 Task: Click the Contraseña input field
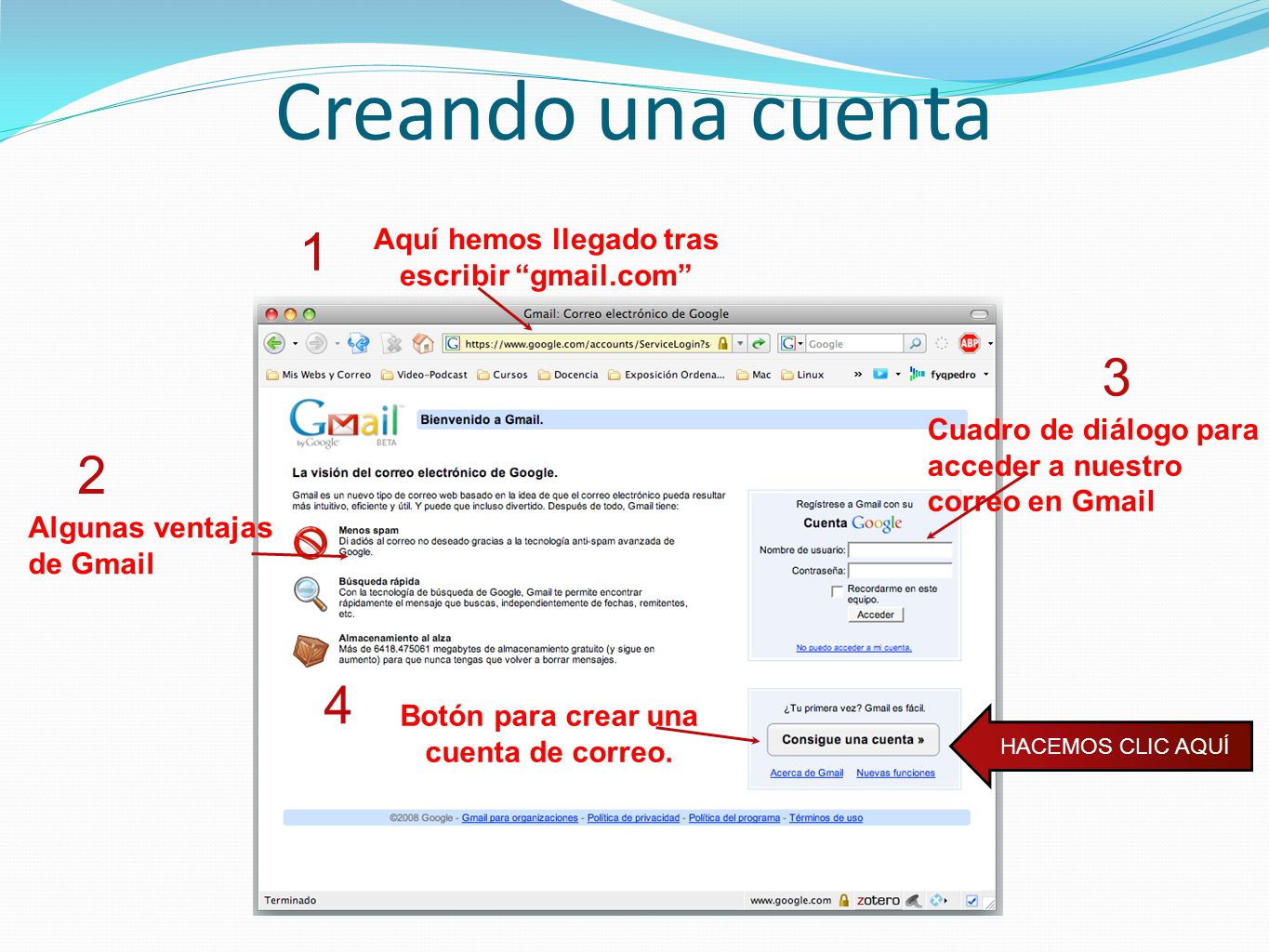coord(900,571)
